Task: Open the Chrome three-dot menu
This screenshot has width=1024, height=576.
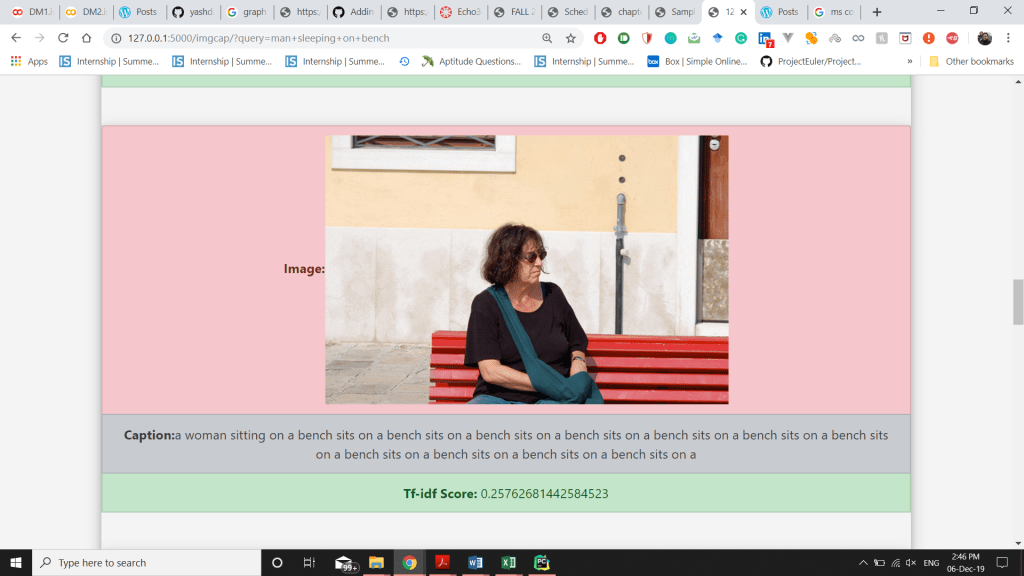Action: (1009, 38)
